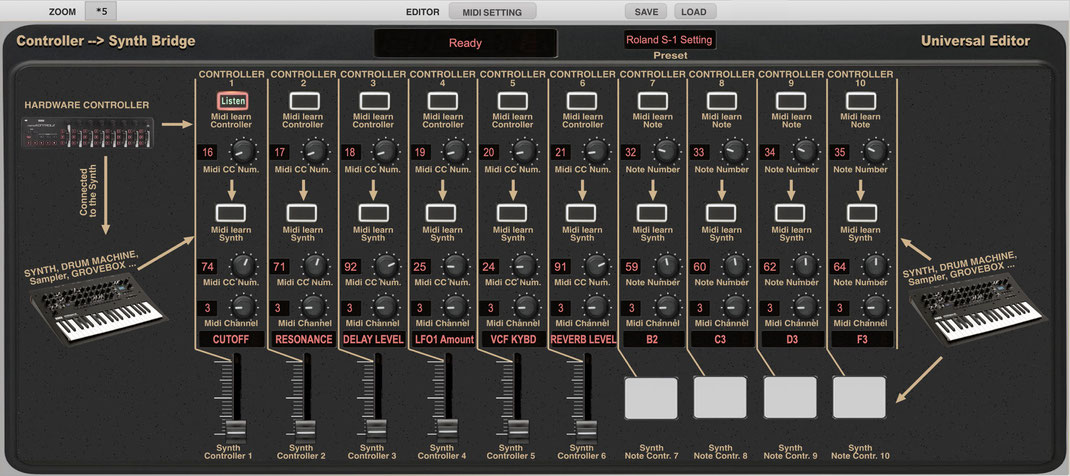1070x476 pixels.
Task: Click the Synth Controller 1 fader
Action: (235, 430)
